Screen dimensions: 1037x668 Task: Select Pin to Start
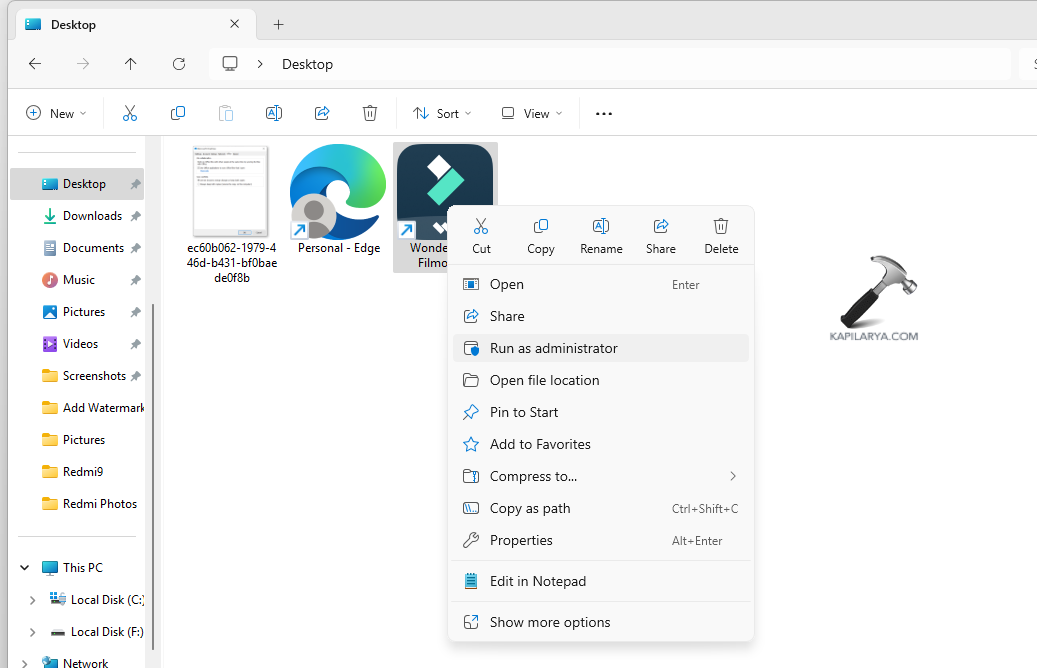click(x=527, y=412)
